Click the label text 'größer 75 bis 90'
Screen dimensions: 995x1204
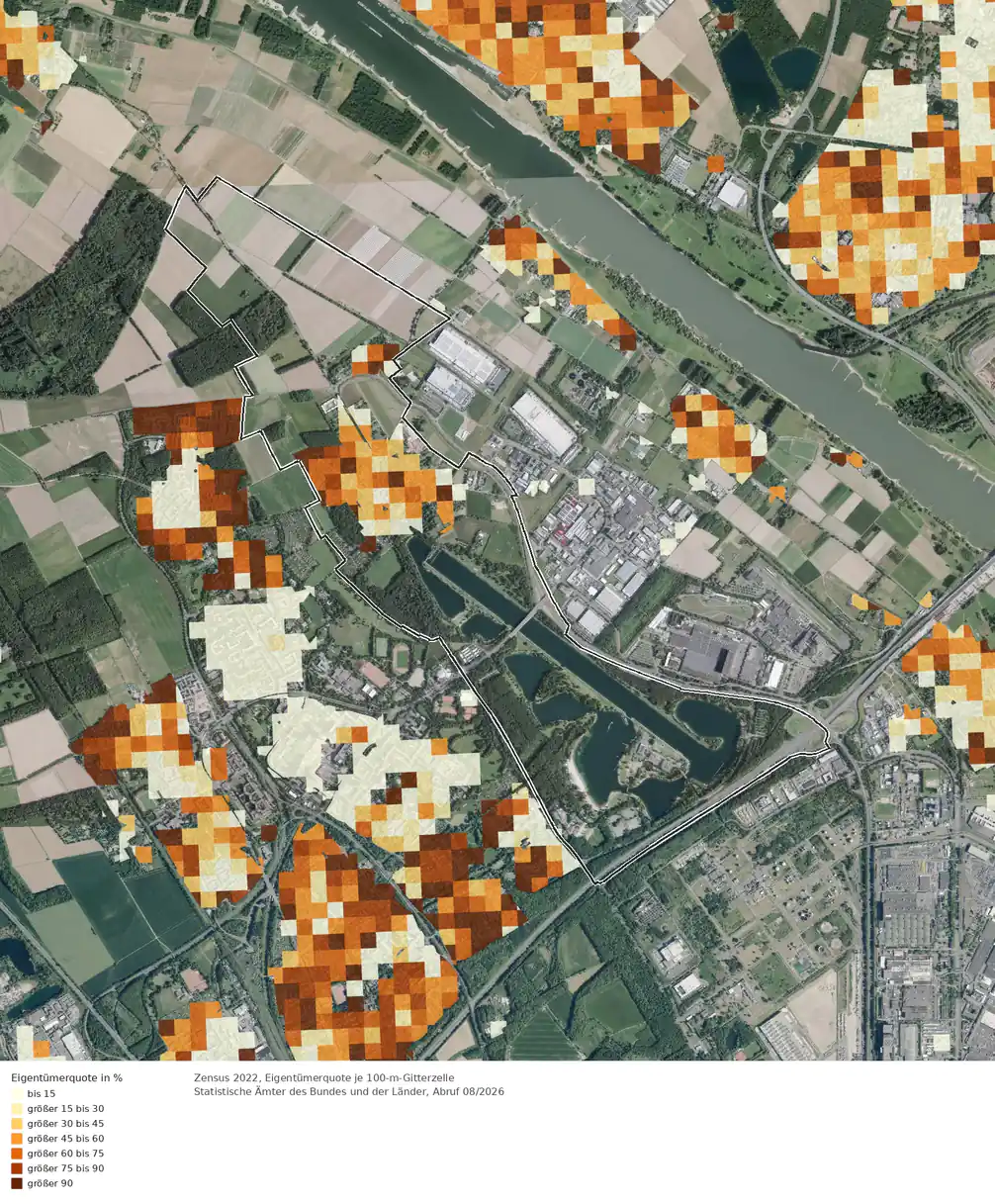65,1168
